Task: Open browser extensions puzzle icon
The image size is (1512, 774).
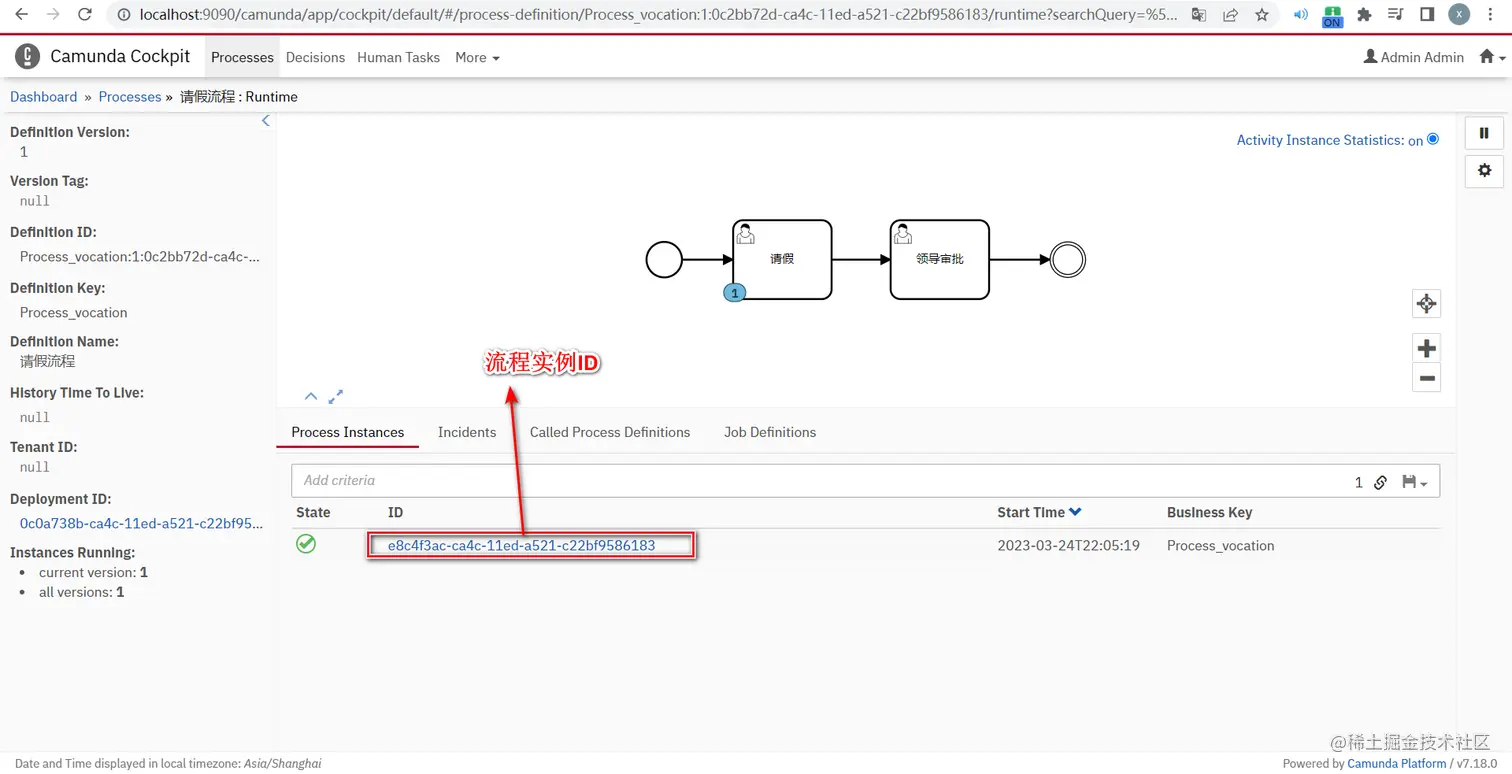Action: pyautogui.click(x=1364, y=15)
